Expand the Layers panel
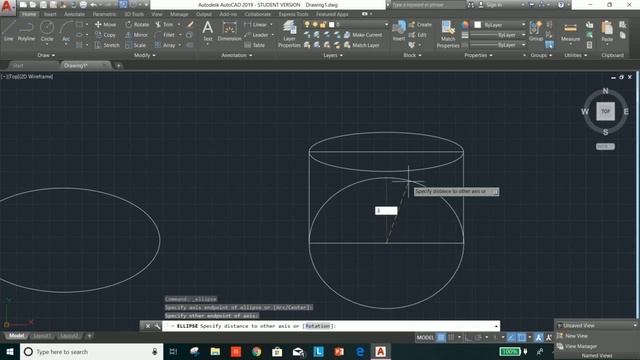The width and height of the screenshot is (640, 360). coord(333,55)
